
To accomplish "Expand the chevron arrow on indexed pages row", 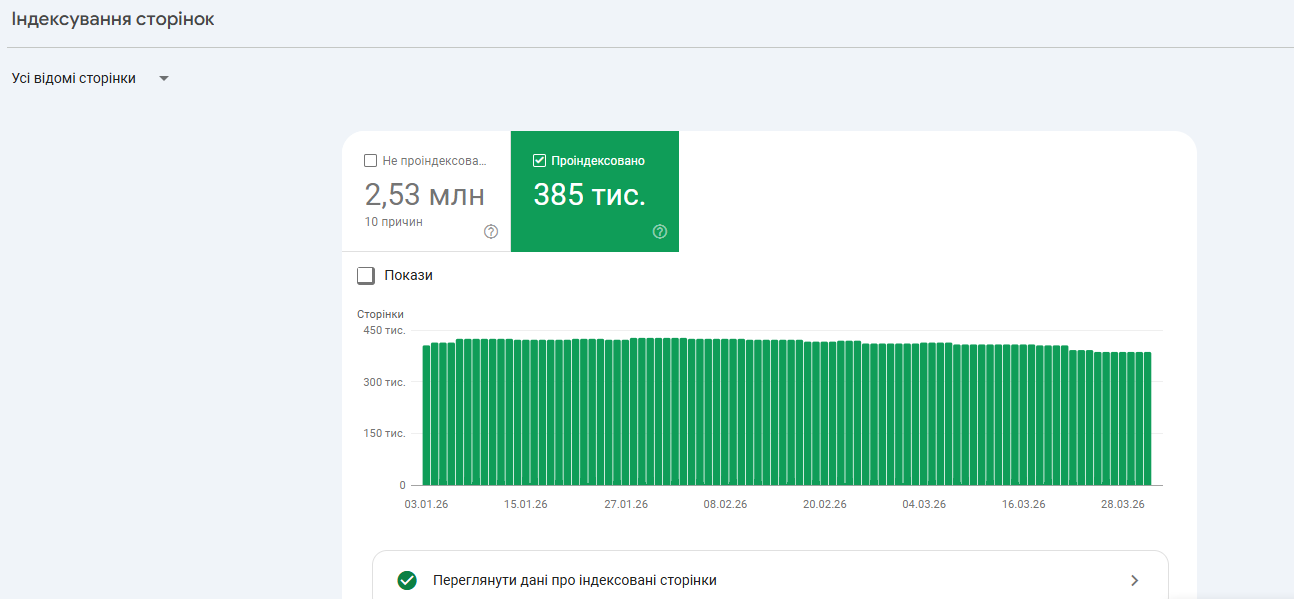I will [1134, 580].
